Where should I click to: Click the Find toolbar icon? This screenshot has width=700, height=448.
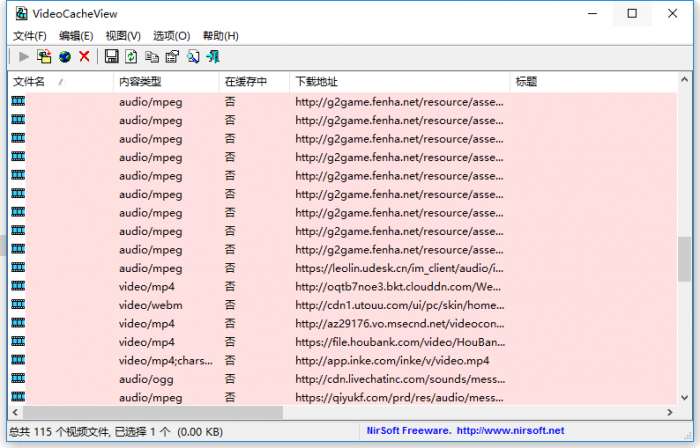(x=193, y=57)
